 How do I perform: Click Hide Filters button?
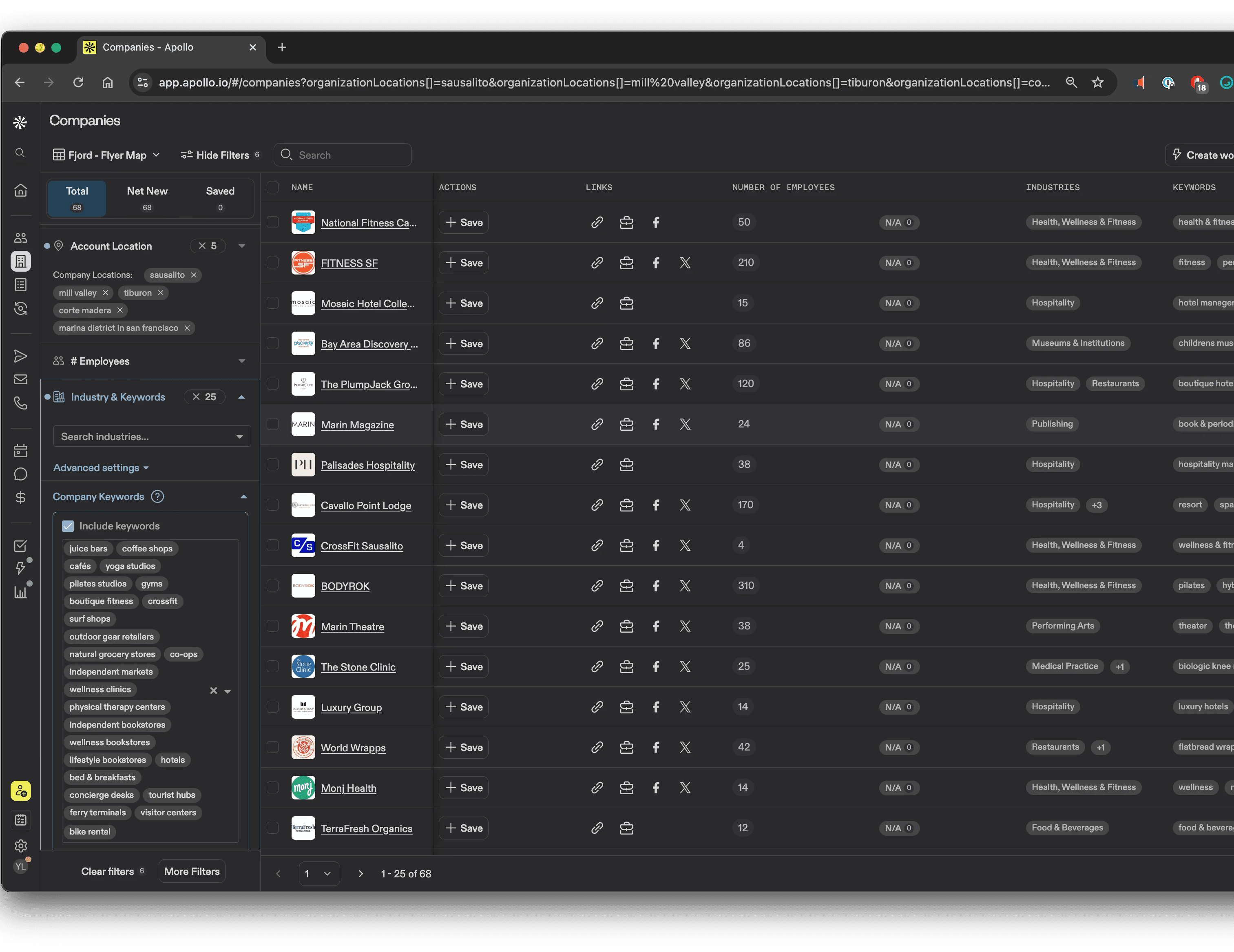220,155
